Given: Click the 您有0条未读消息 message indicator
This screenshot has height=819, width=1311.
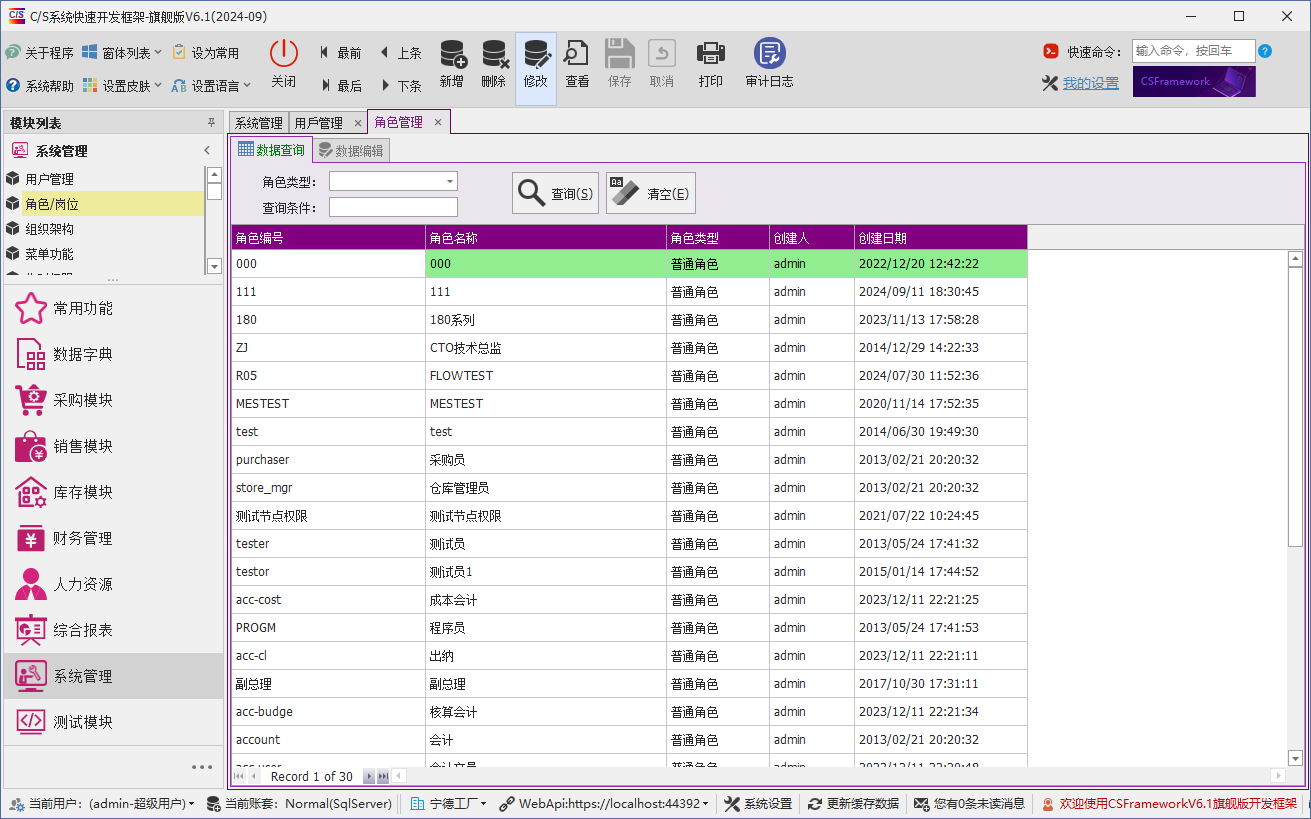Looking at the screenshot, I should 970,804.
